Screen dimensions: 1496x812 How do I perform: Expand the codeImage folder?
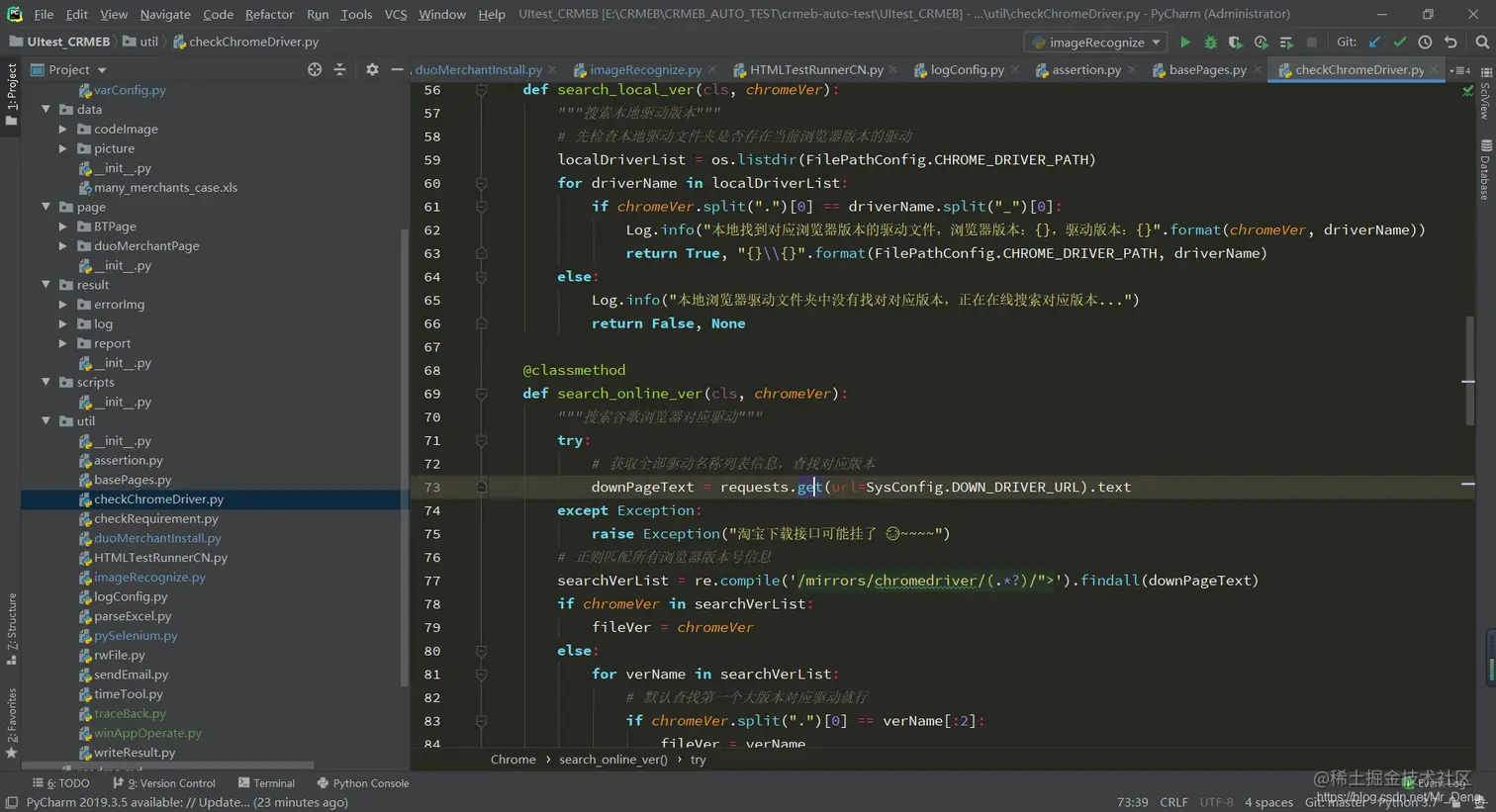(x=63, y=130)
